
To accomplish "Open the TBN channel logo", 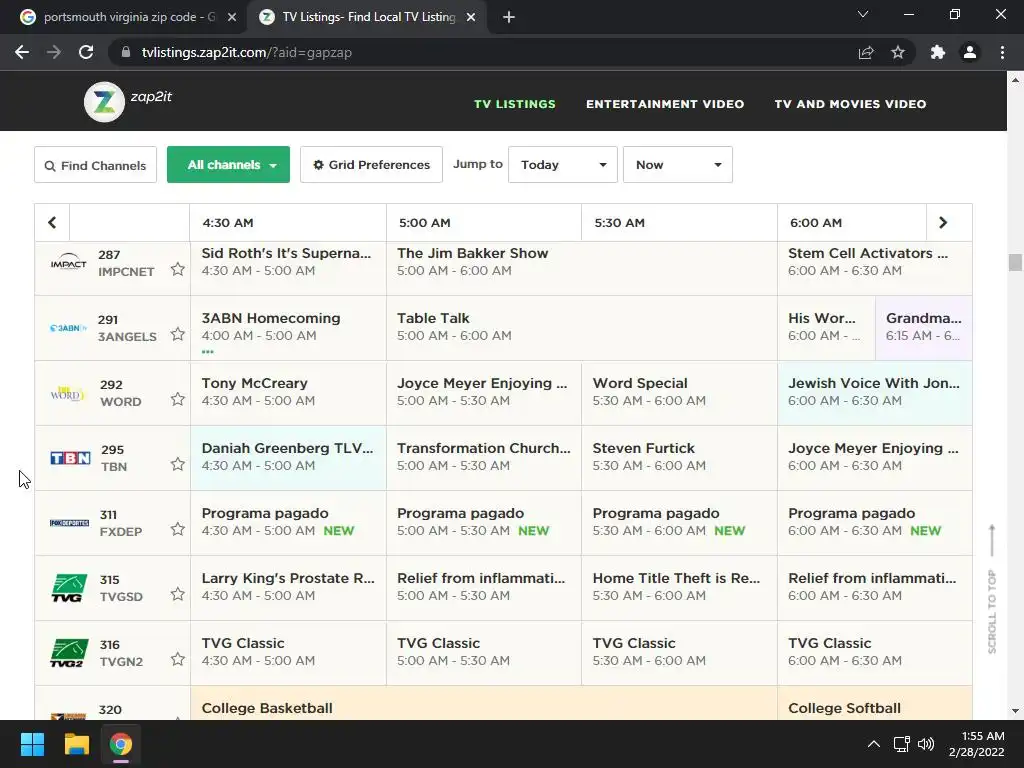I will [x=70, y=458].
